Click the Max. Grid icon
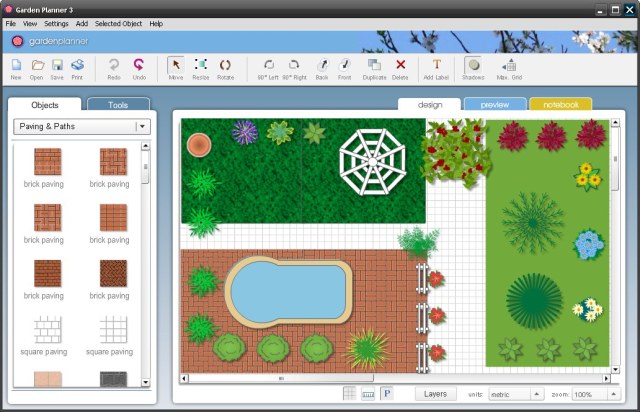 509,68
